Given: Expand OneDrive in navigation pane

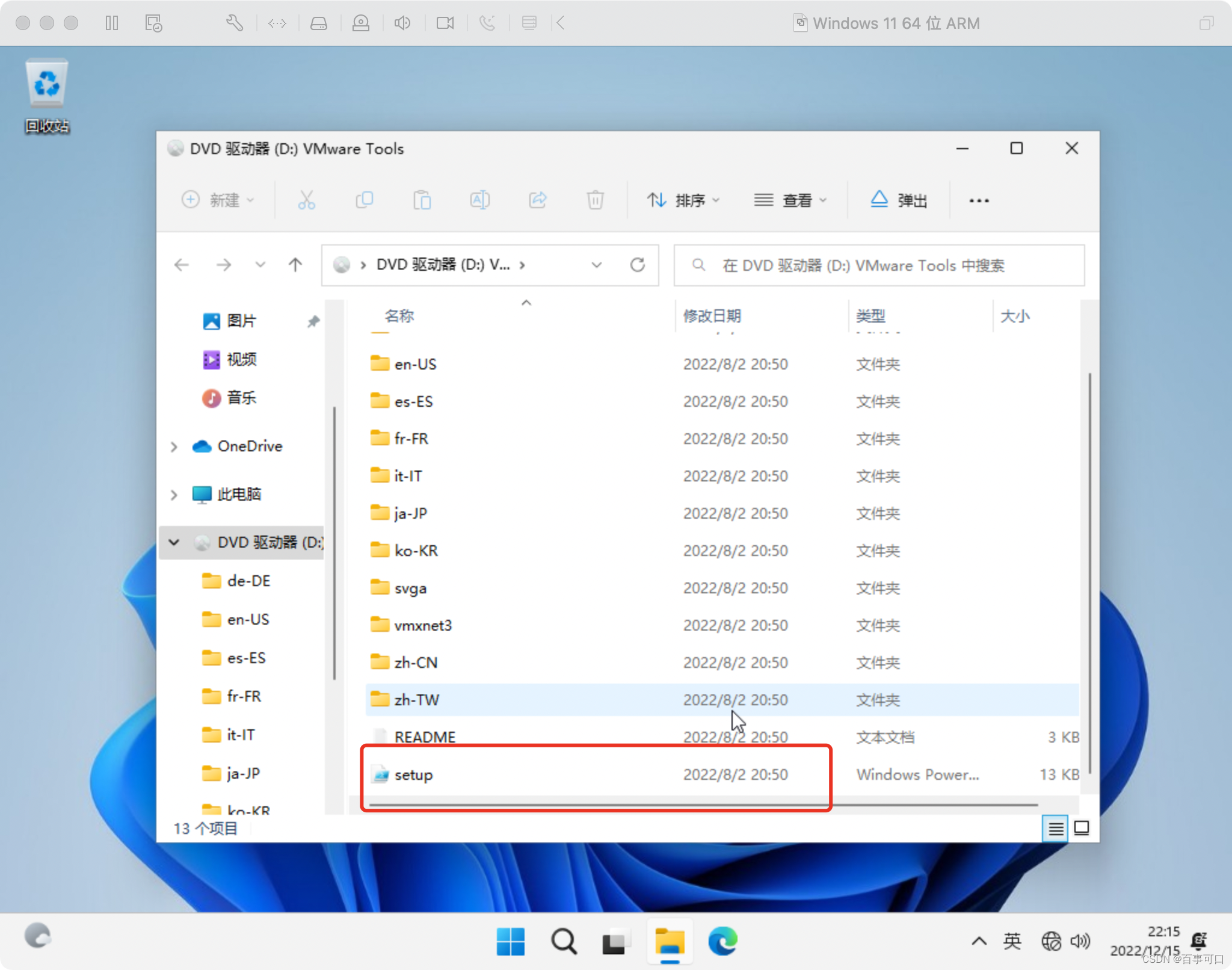Looking at the screenshot, I should tap(174, 446).
